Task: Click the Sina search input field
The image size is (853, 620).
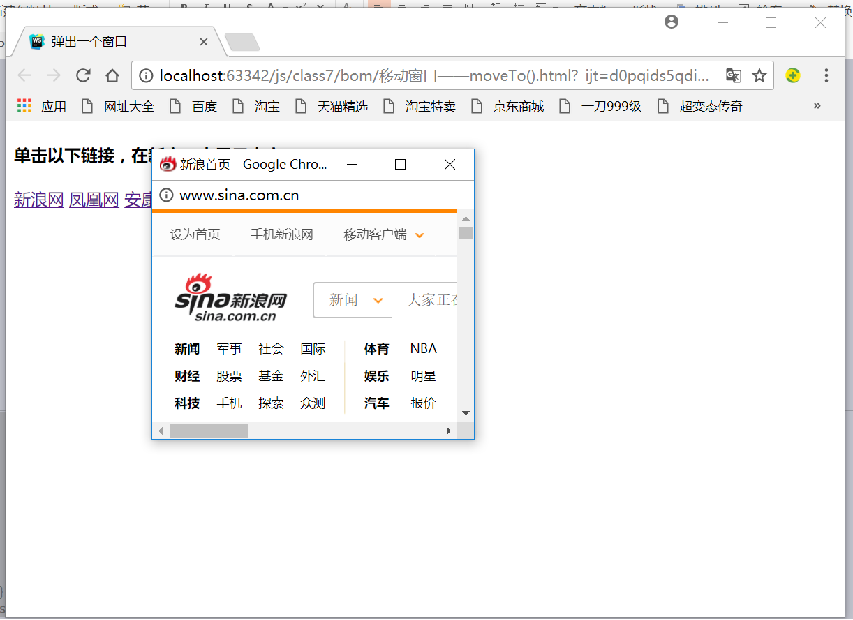Action: [x=425, y=300]
